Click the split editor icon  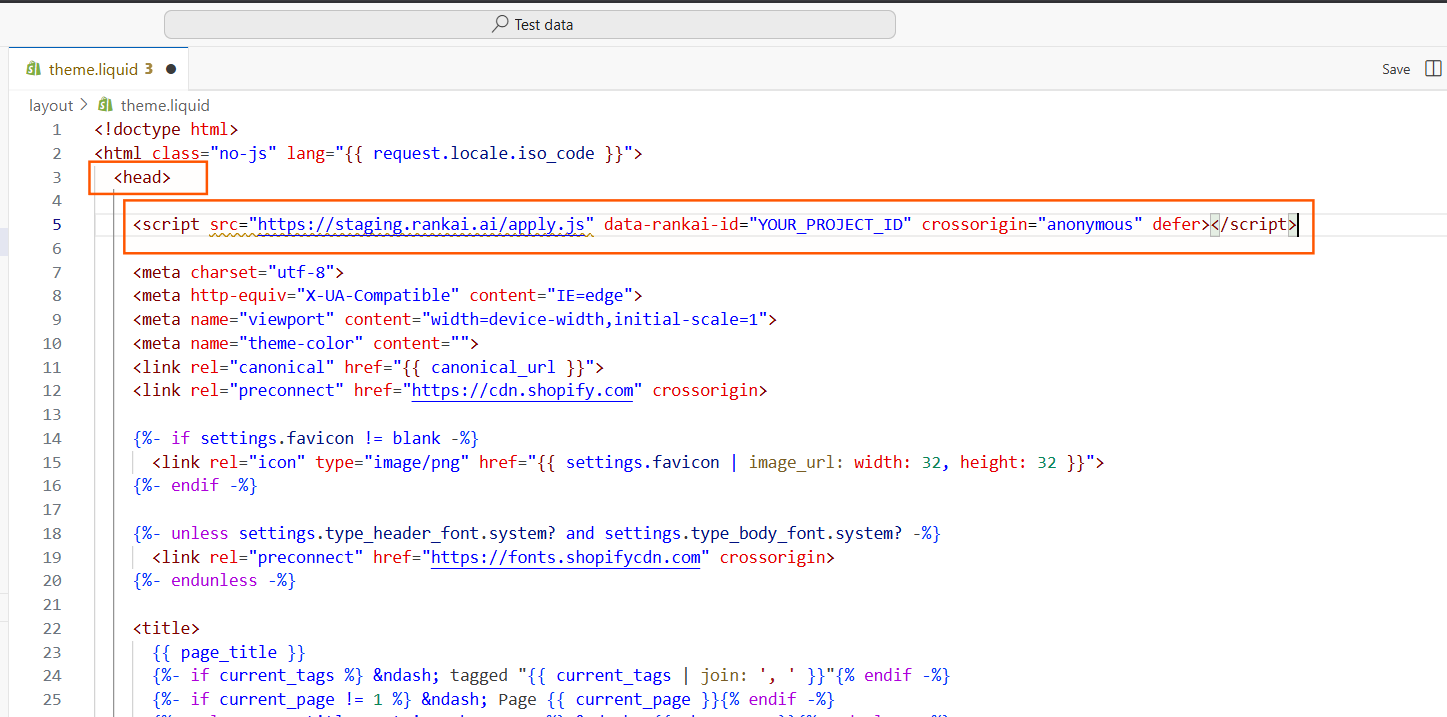1433,69
